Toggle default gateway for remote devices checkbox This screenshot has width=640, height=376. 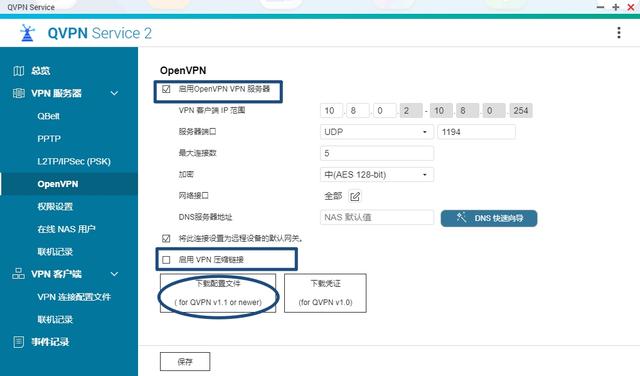(x=166, y=238)
